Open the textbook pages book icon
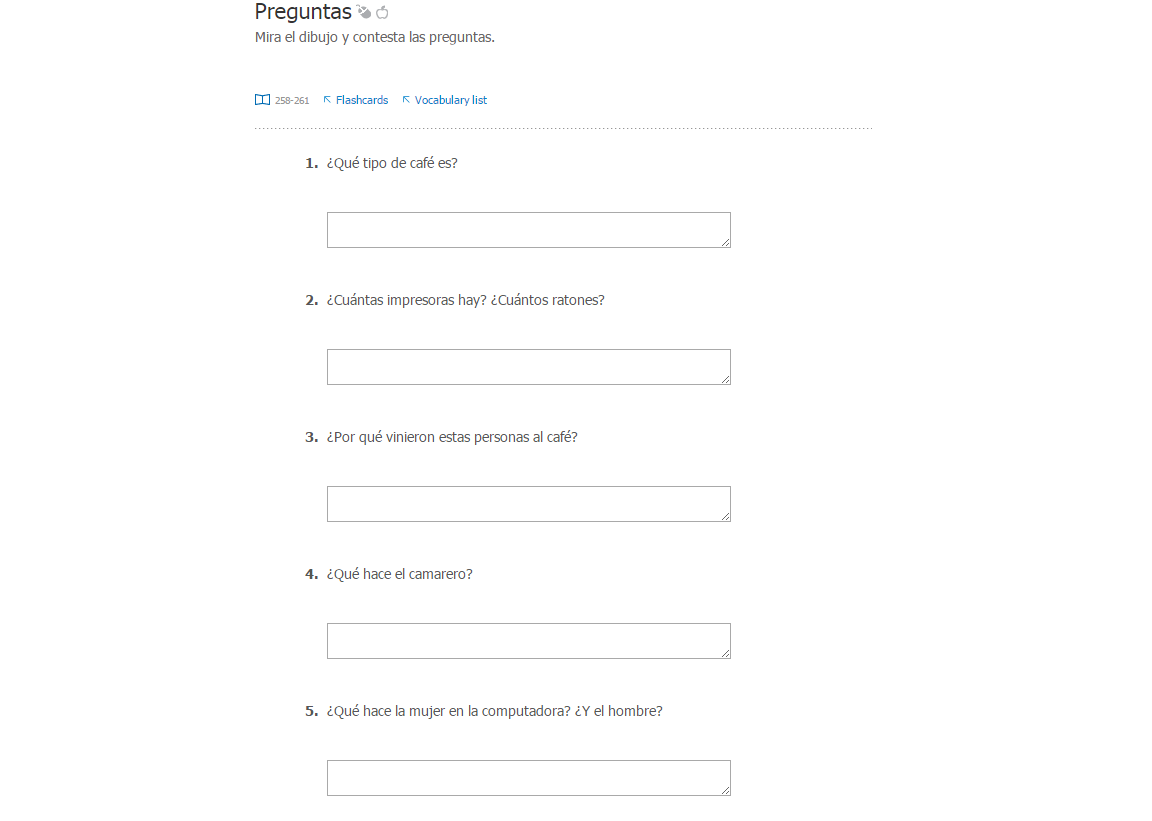This screenshot has width=1152, height=821. tap(262, 100)
